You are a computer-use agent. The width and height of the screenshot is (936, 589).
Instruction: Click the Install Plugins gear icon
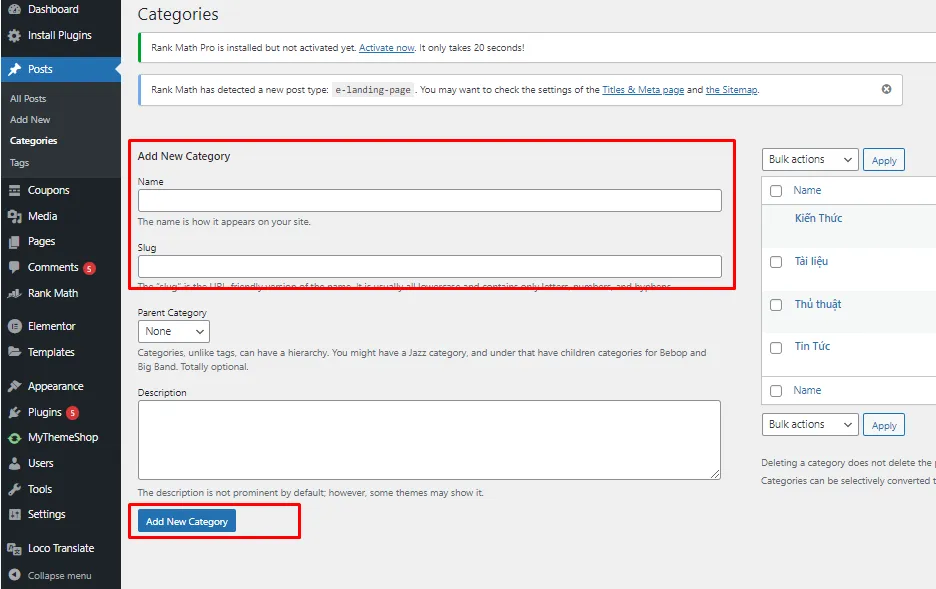click(14, 36)
